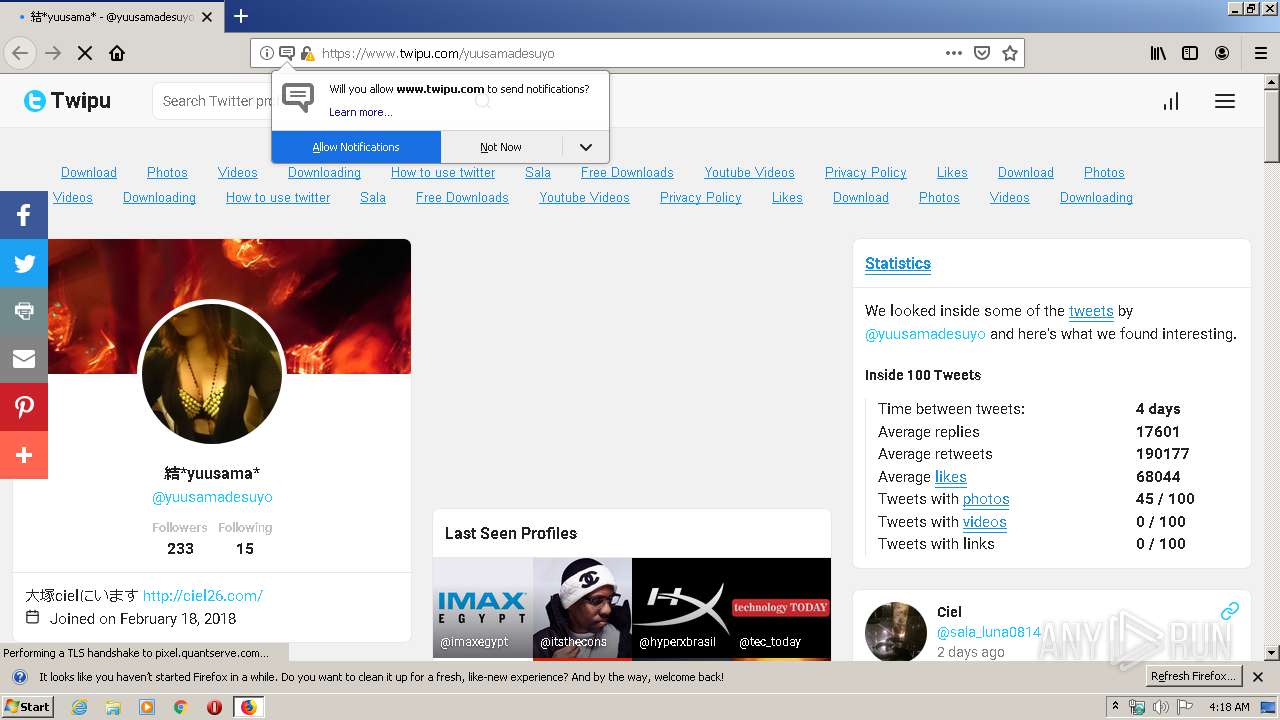Click the yuusama profile avatar
This screenshot has width=1280, height=720.
pyautogui.click(x=212, y=374)
